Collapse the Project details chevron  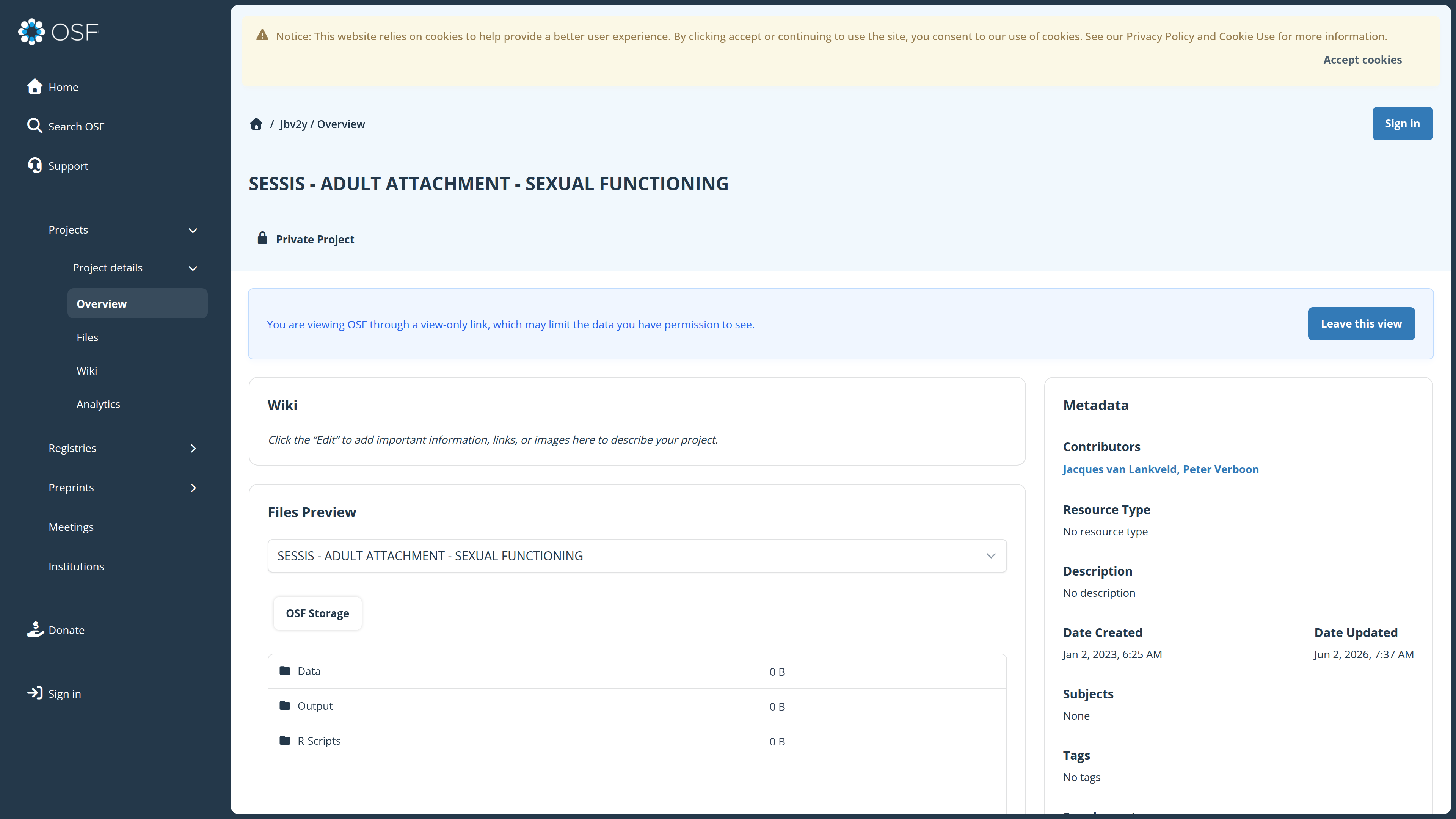tap(193, 268)
